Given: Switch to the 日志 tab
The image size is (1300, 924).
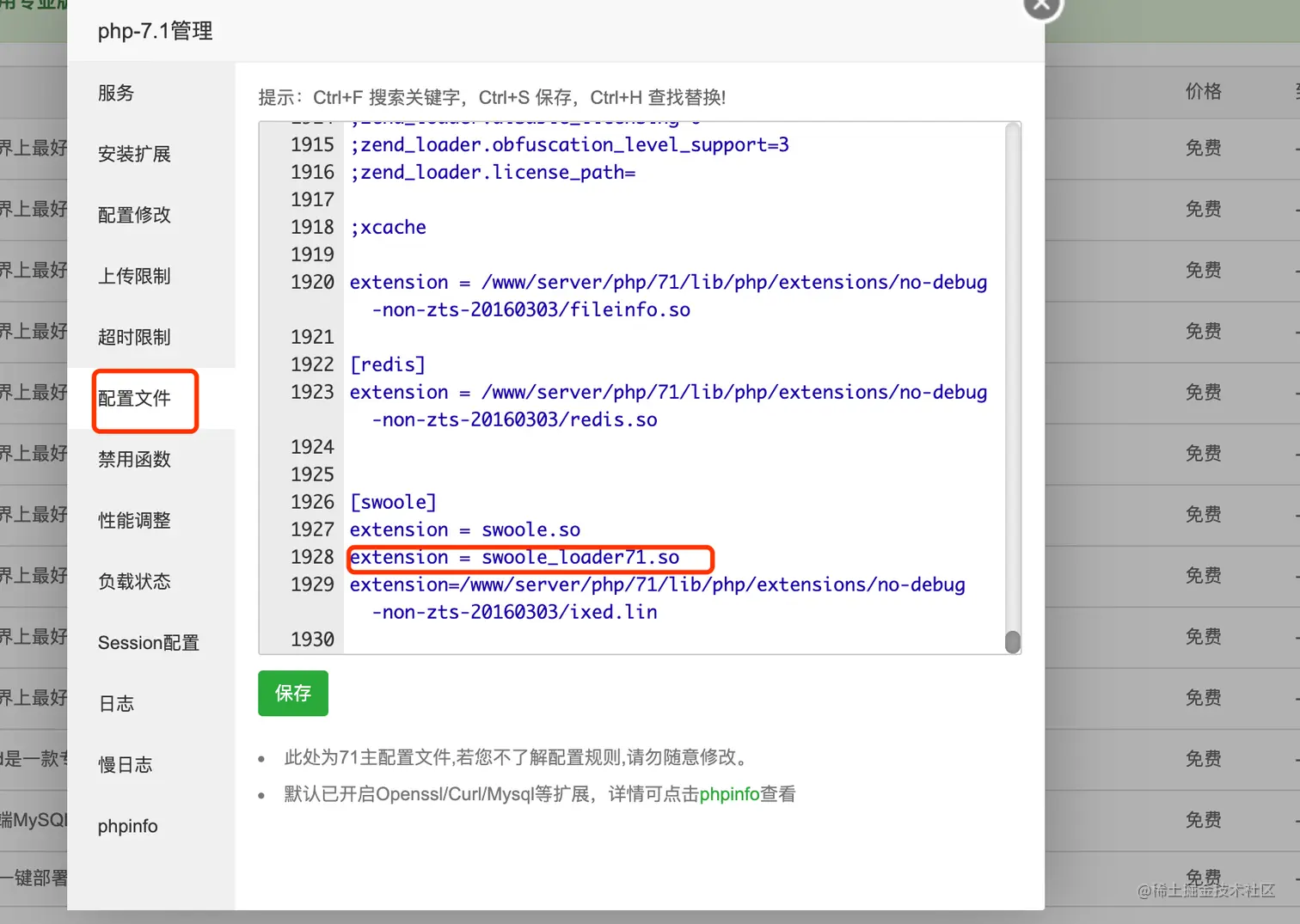Looking at the screenshot, I should 116,703.
